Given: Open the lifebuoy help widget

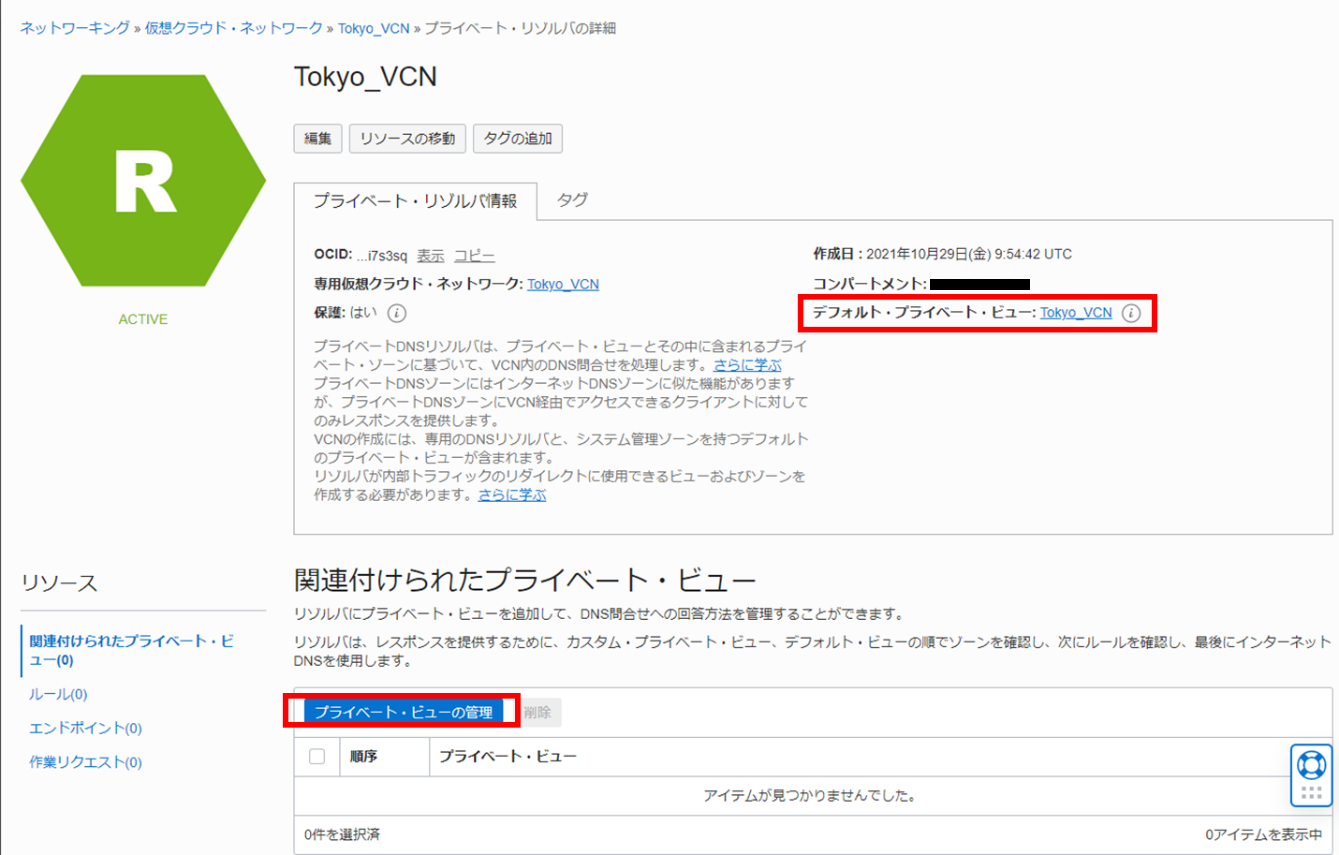Looking at the screenshot, I should click(x=1311, y=765).
